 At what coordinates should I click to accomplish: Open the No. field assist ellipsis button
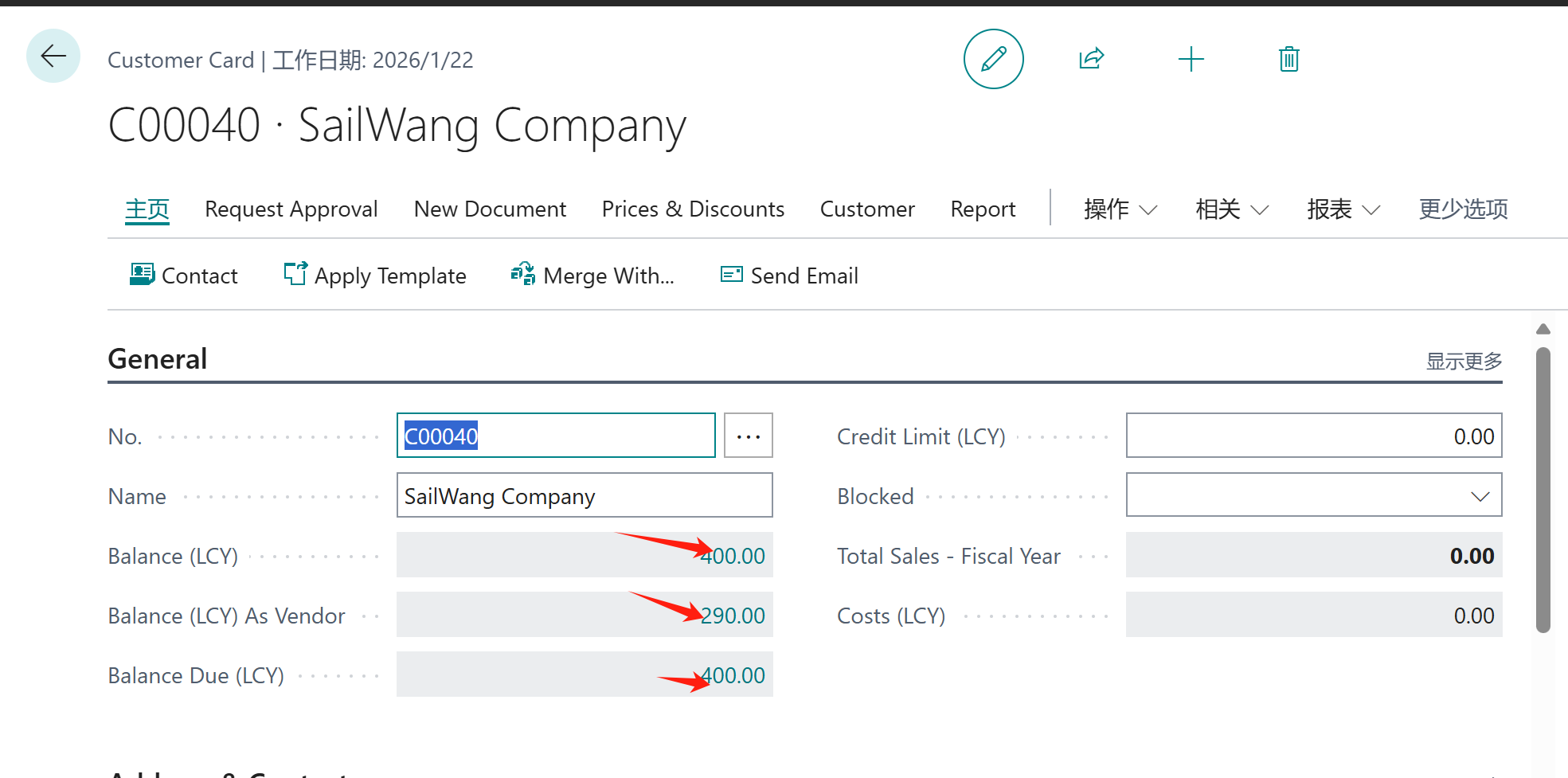click(748, 435)
